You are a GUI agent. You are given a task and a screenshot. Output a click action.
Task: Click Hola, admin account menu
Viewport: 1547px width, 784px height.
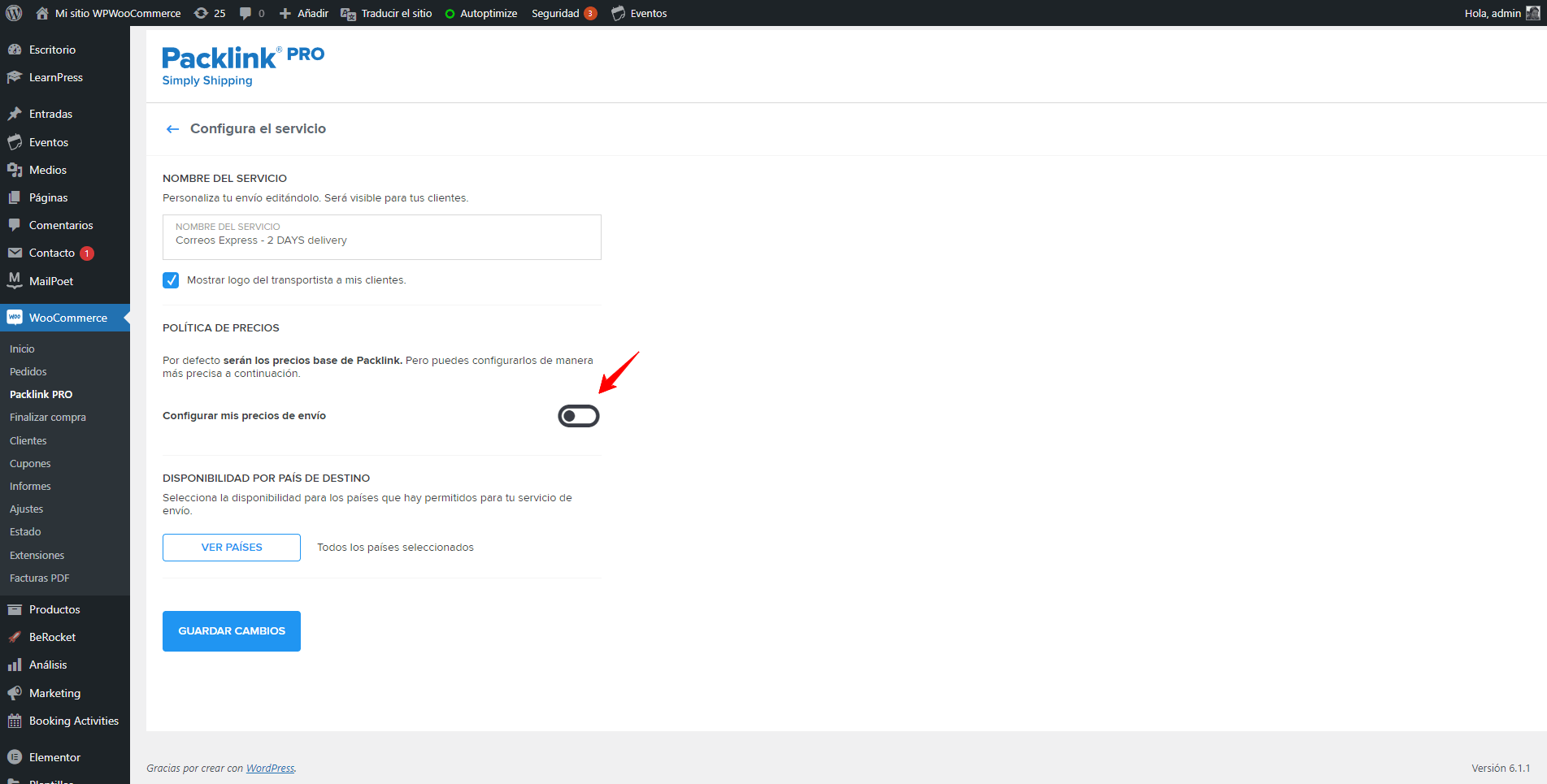(x=1501, y=13)
